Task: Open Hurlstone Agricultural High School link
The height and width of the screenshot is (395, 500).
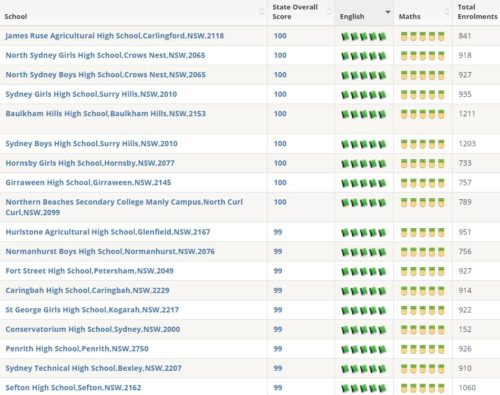Action: (108, 232)
